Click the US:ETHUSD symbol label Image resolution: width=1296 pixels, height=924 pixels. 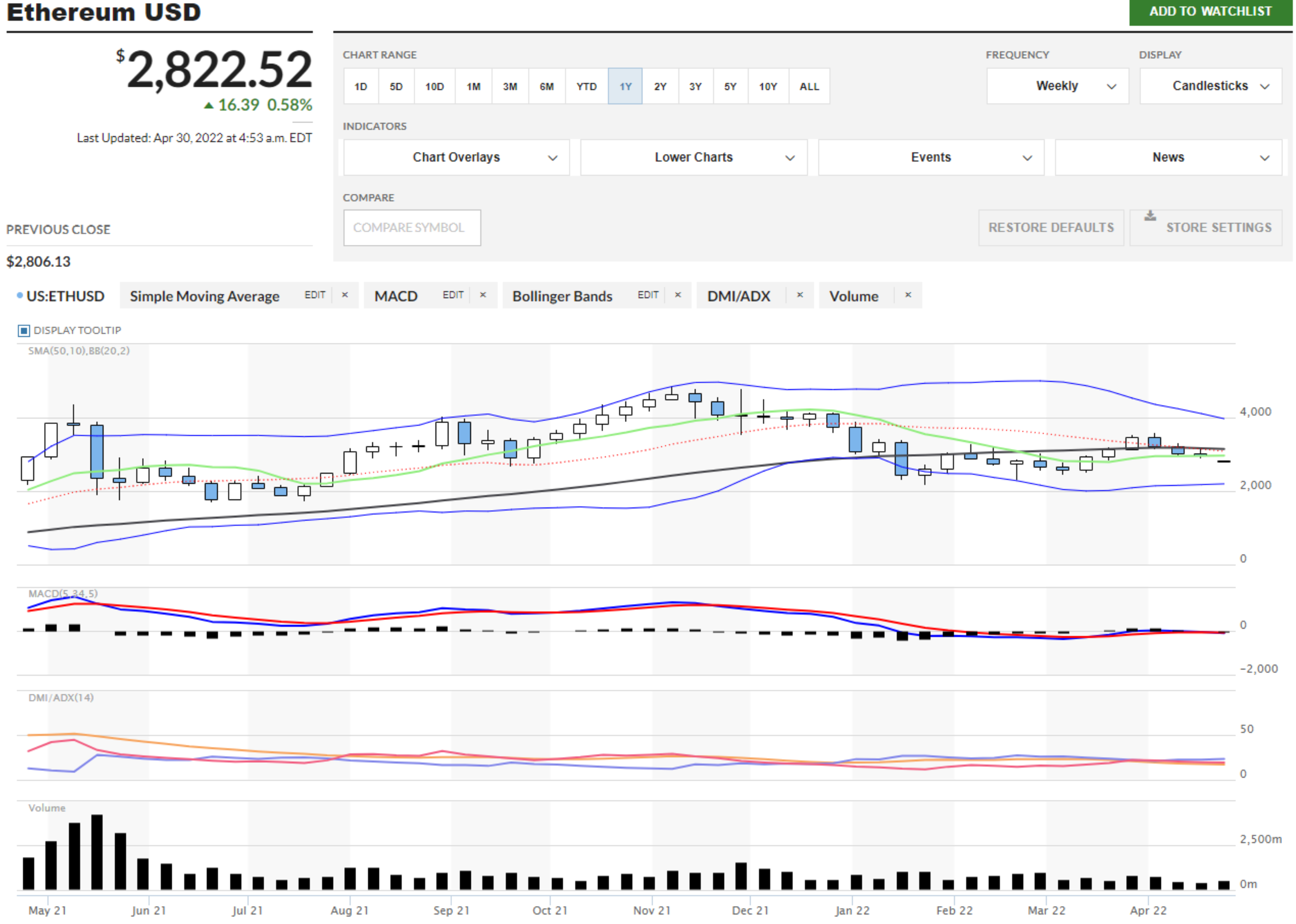[65, 296]
